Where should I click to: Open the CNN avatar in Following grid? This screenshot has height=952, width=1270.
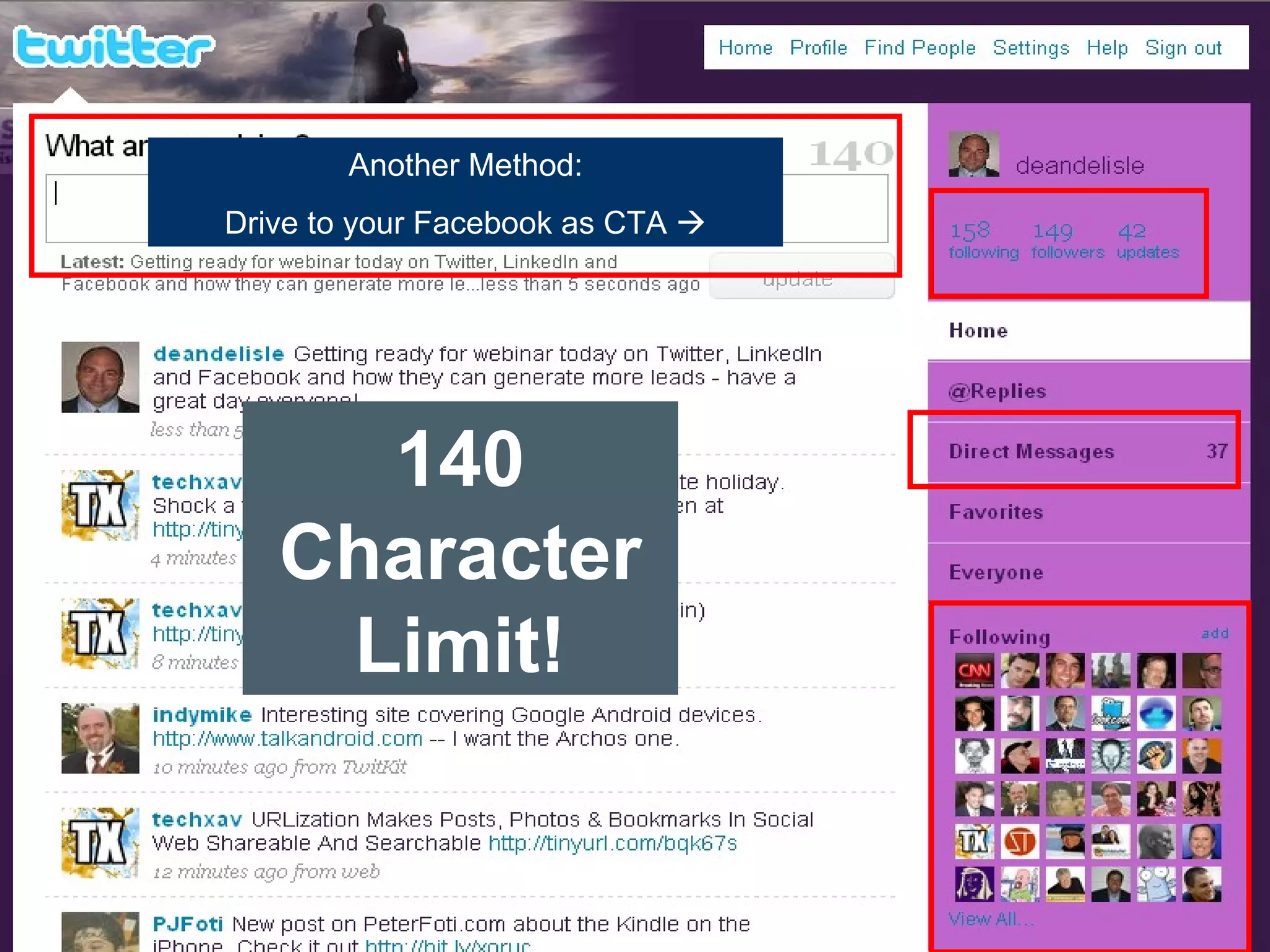[x=974, y=671]
